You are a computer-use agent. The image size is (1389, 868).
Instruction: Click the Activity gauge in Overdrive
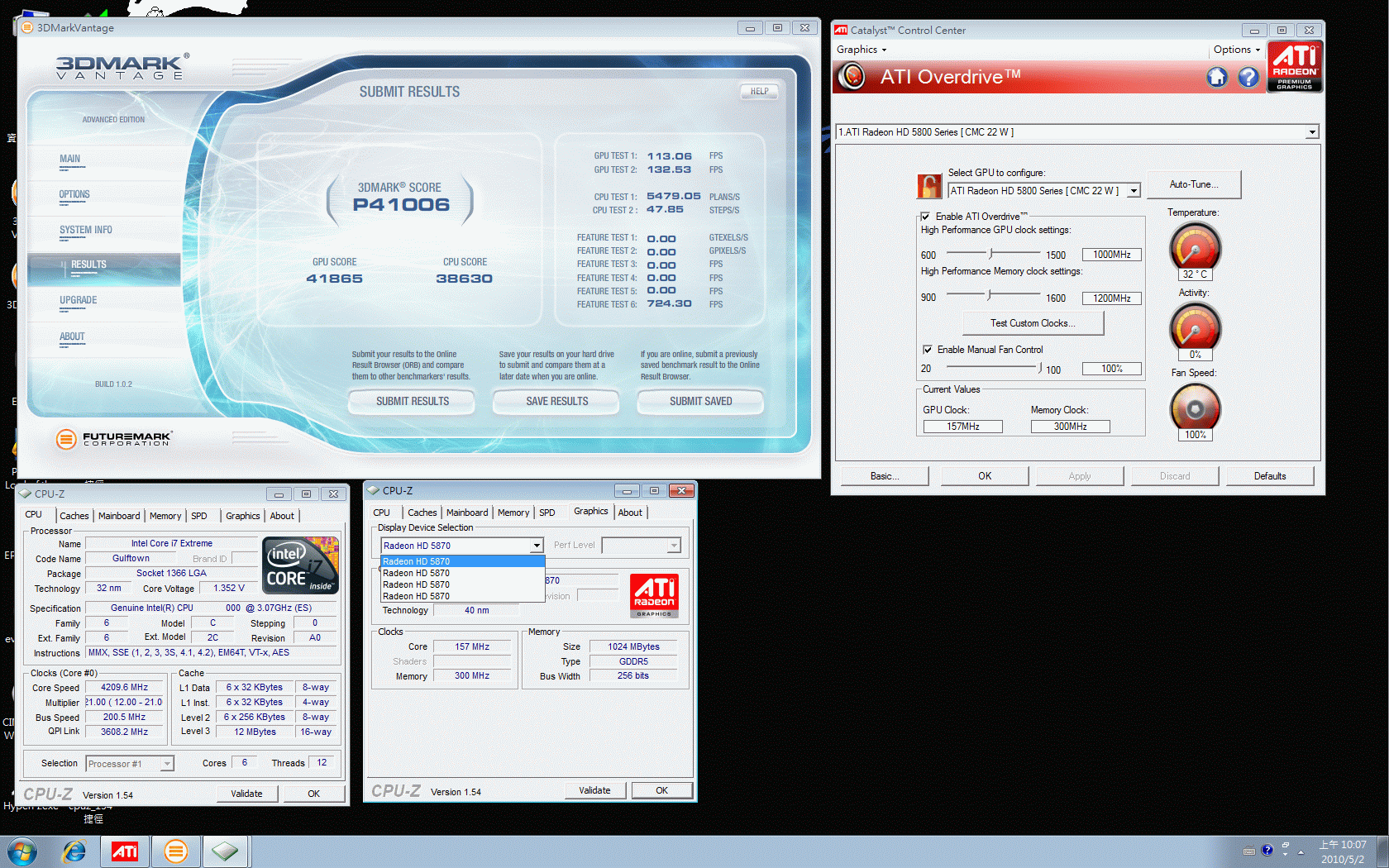point(1195,327)
